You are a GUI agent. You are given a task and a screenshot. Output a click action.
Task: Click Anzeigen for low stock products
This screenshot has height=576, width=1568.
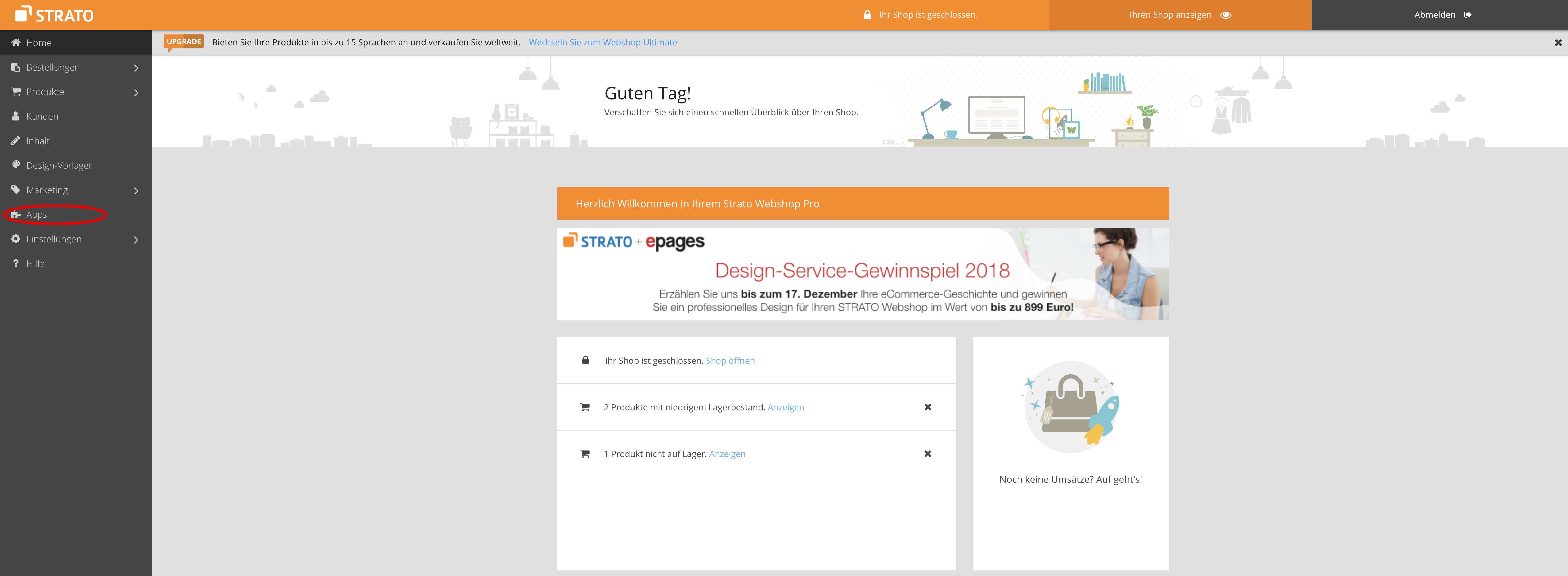(785, 408)
